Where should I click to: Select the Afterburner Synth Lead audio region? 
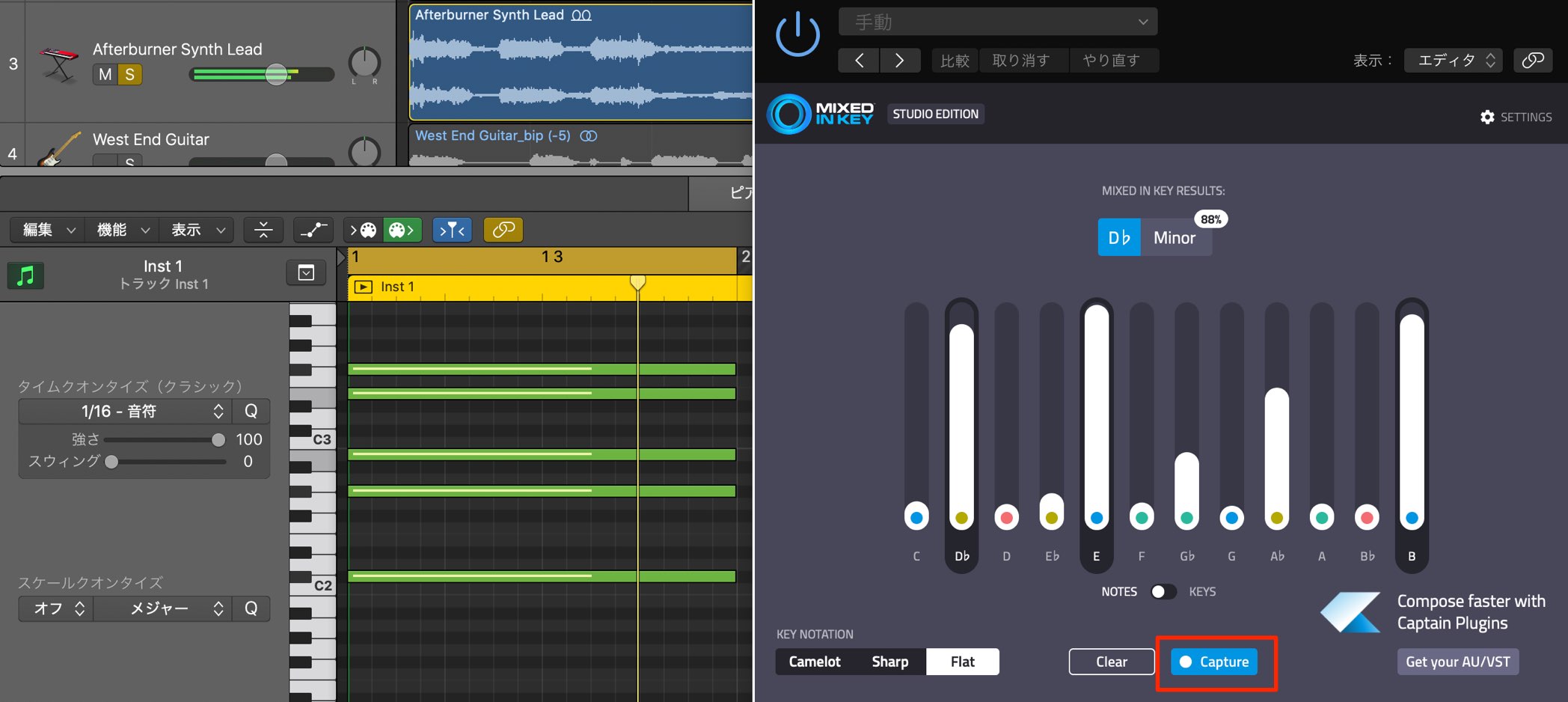tap(581, 63)
